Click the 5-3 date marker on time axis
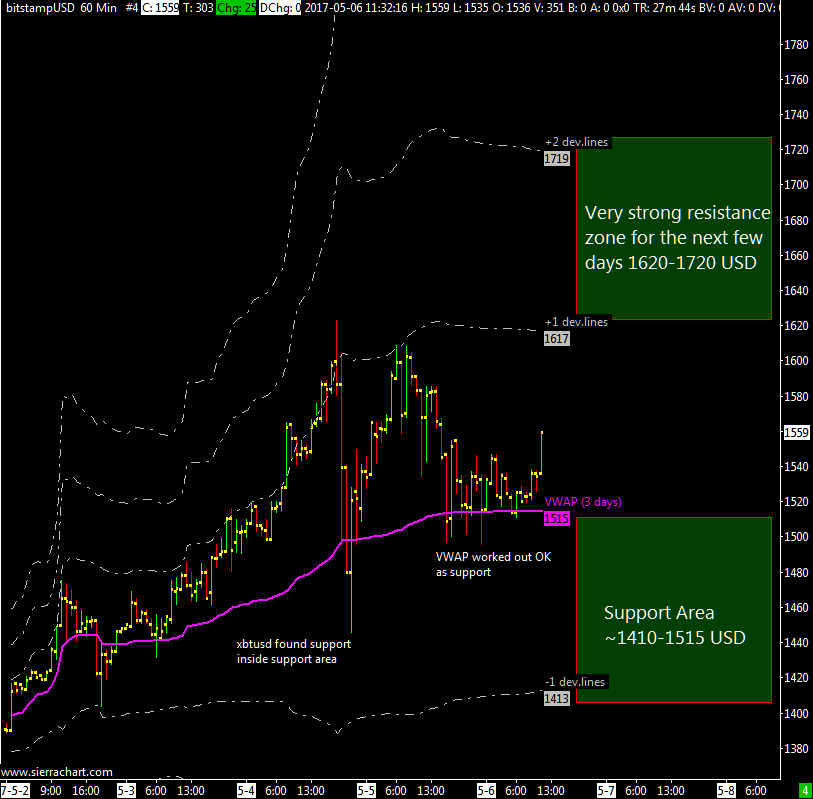 126,790
